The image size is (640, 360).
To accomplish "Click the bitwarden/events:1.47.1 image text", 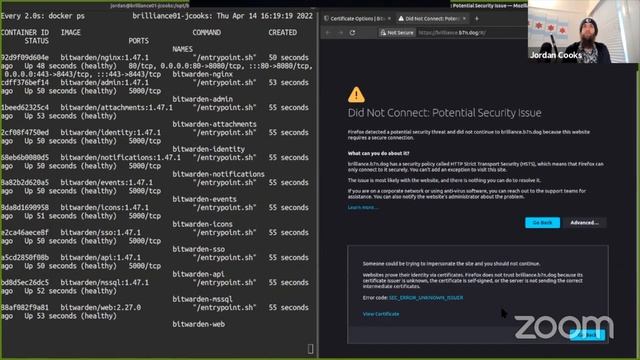I will coord(107,182).
